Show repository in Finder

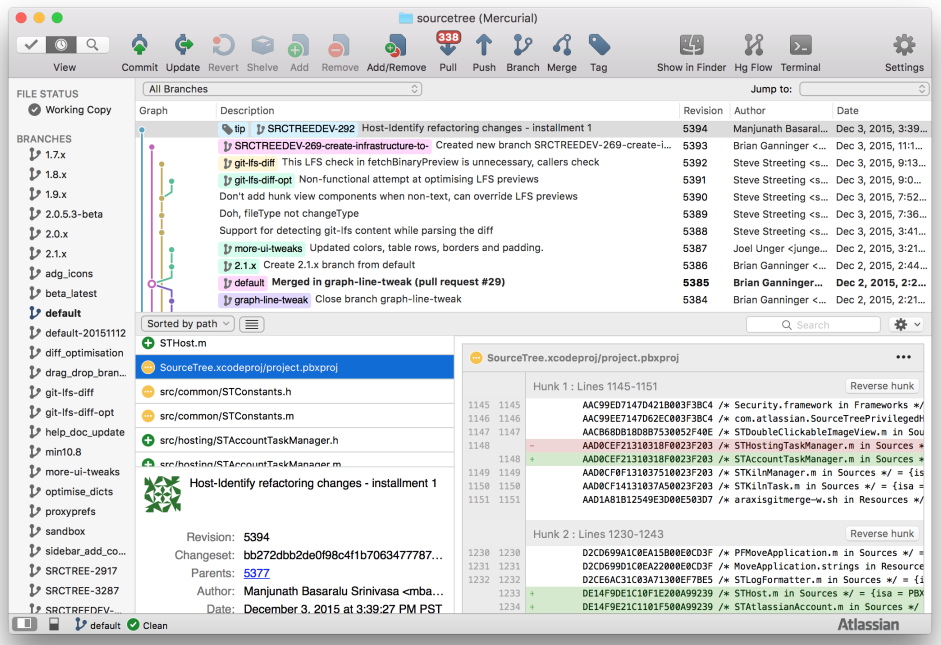point(691,53)
